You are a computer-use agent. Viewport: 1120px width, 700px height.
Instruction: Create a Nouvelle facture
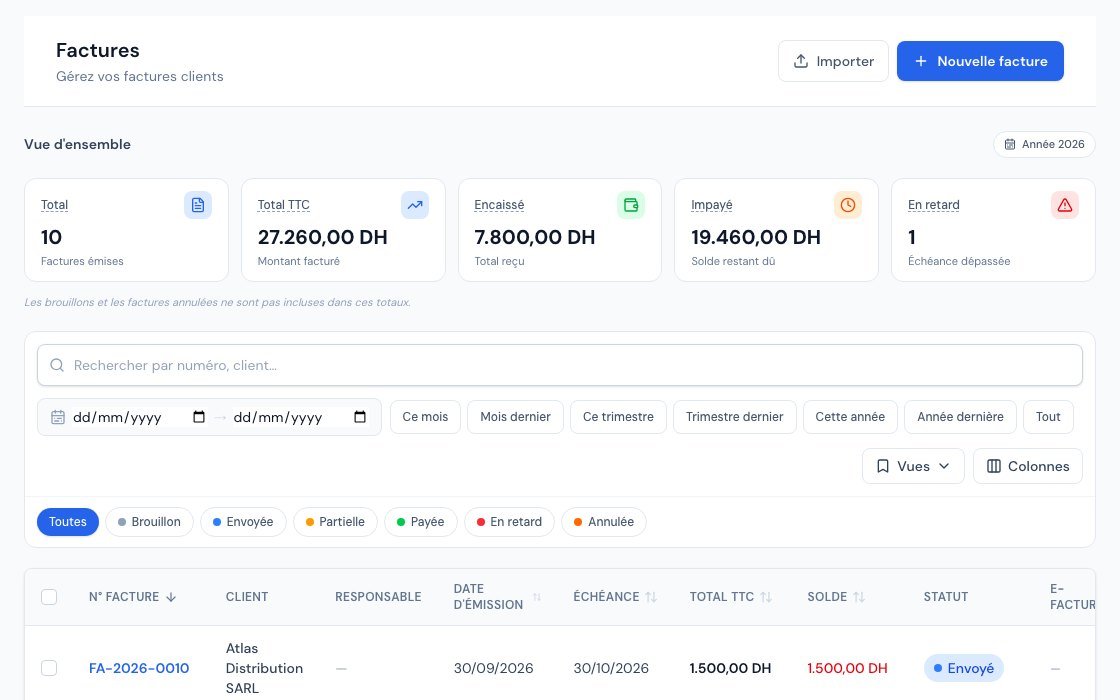pyautogui.click(x=980, y=61)
